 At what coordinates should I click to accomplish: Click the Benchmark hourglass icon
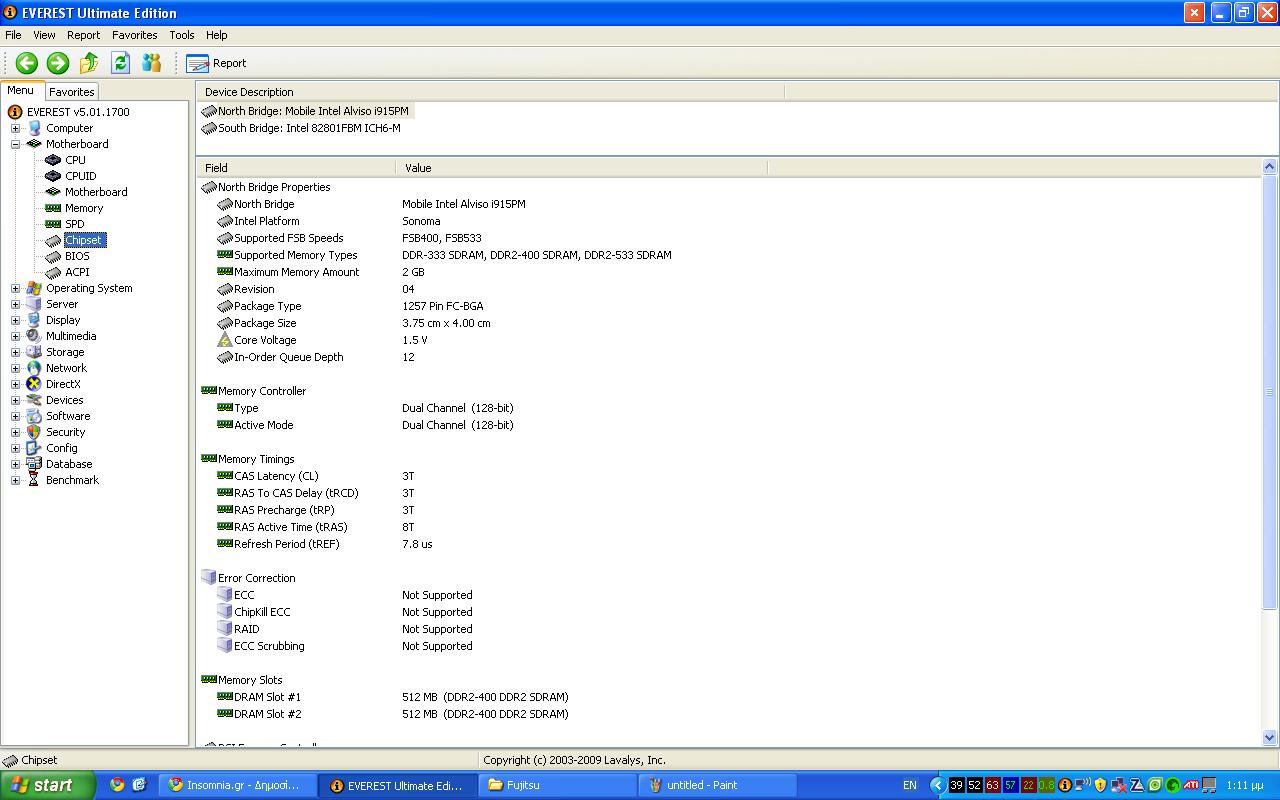34,480
